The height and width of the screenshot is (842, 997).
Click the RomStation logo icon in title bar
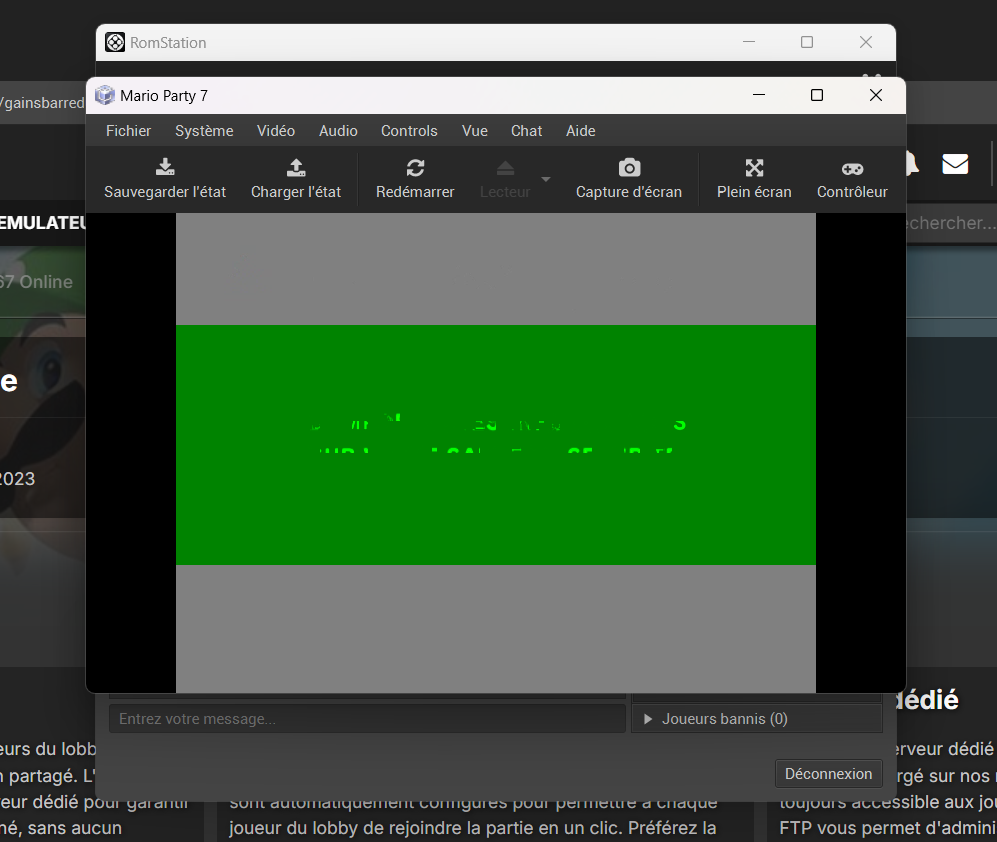point(114,43)
